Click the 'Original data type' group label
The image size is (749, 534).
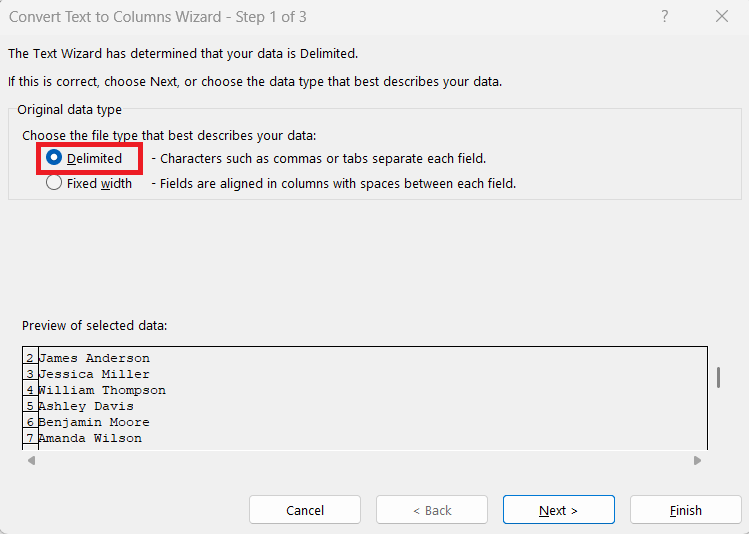coord(69,110)
